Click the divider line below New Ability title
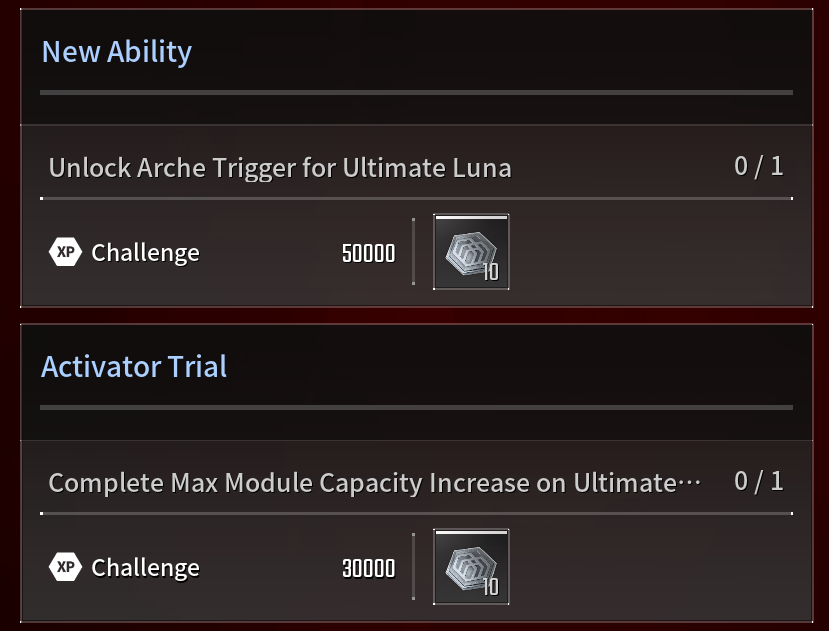This screenshot has height=631, width=829. 417,93
